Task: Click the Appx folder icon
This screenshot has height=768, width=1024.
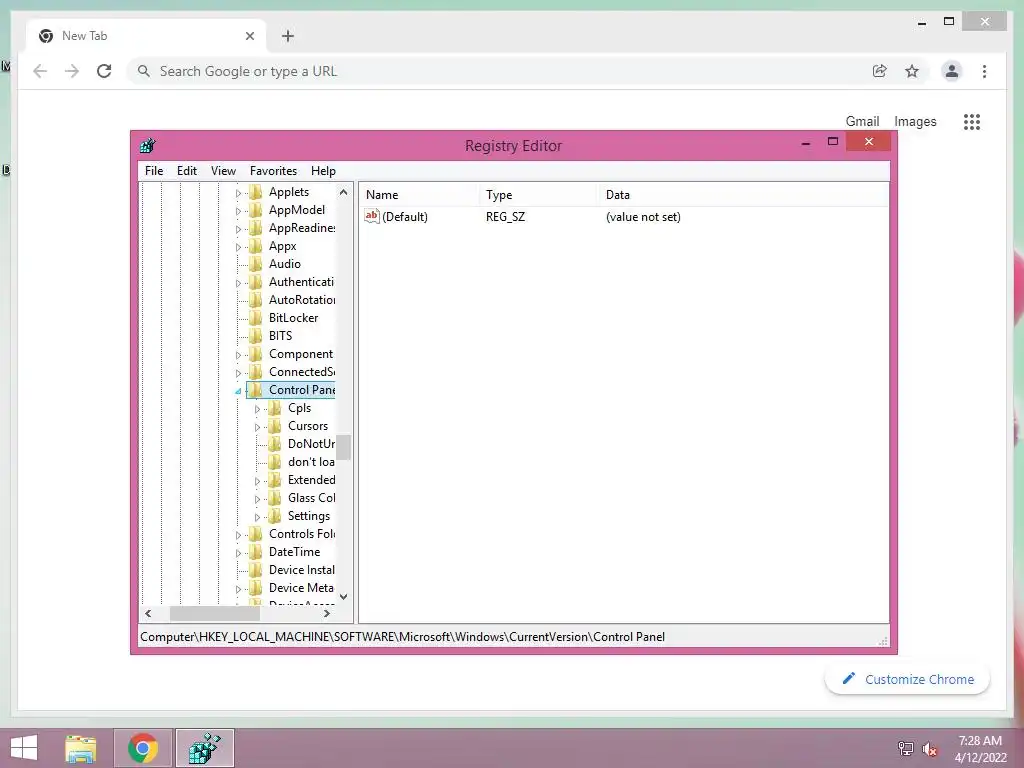Action: point(256,246)
